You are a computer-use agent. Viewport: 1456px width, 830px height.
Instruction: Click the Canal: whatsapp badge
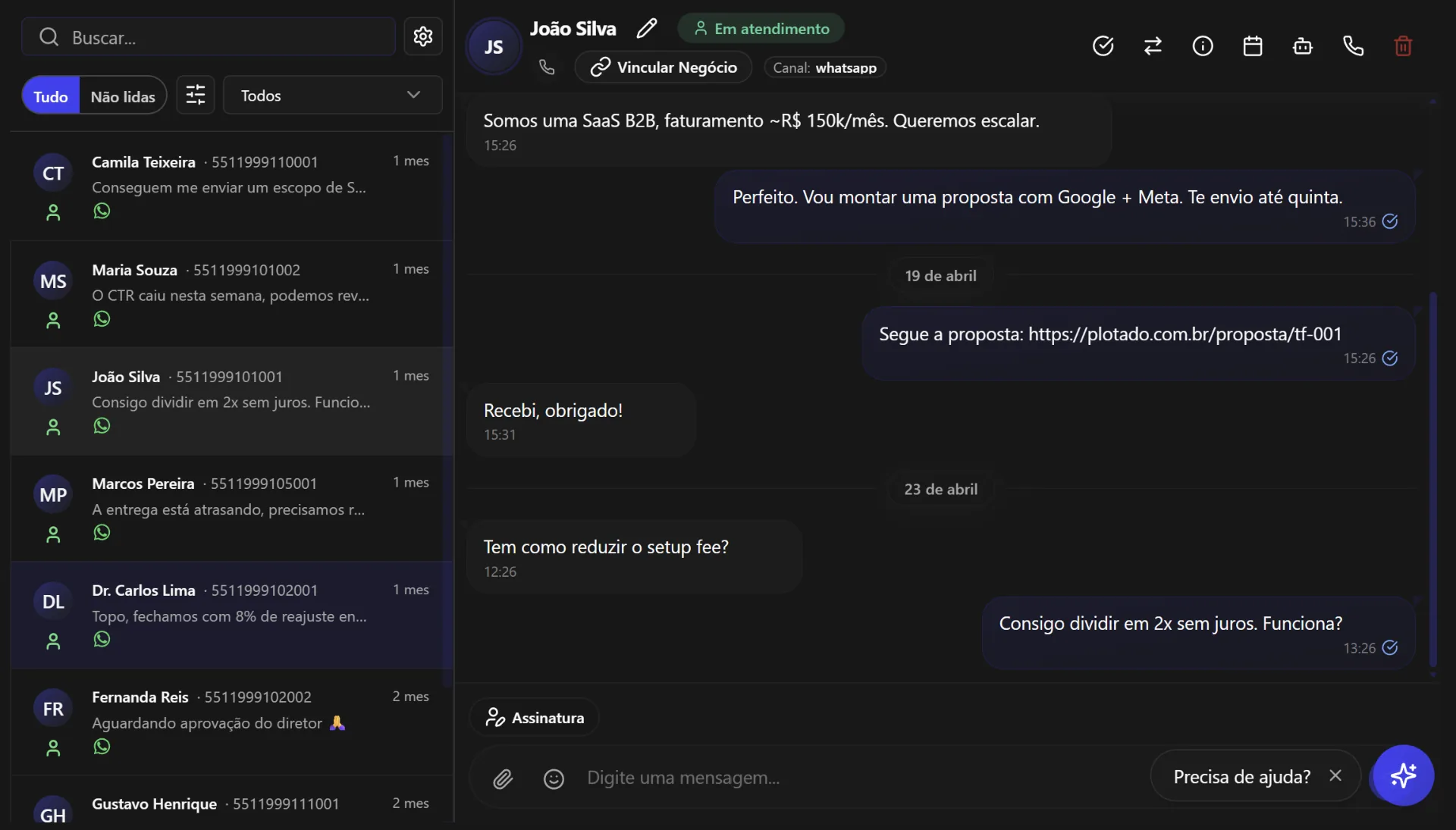tap(824, 68)
